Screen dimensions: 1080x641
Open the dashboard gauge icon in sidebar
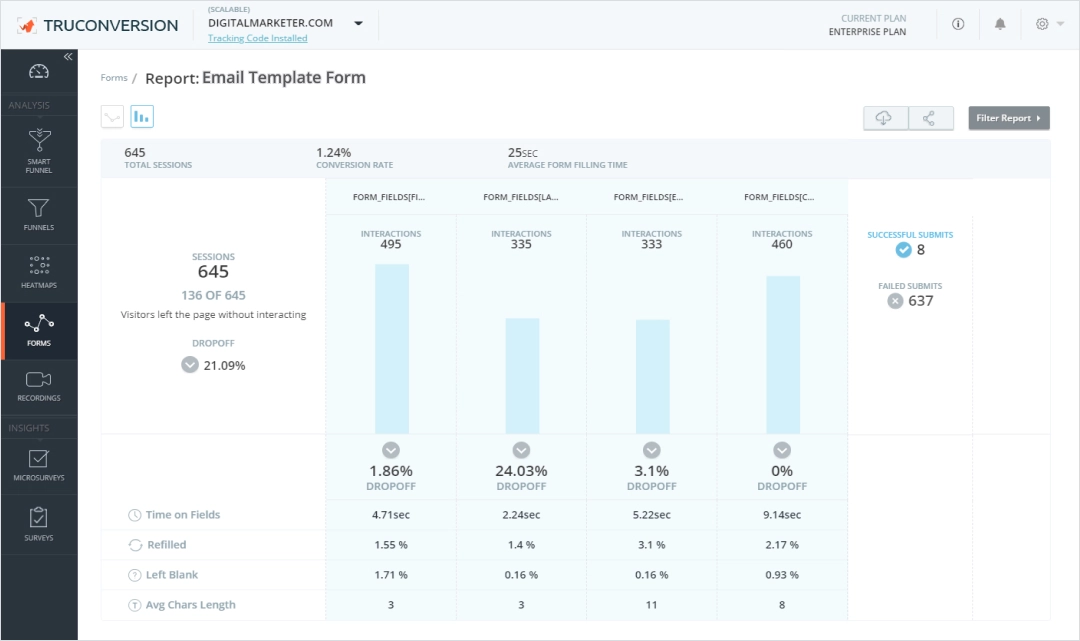click(38, 72)
